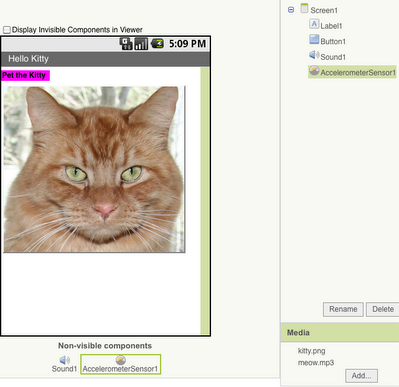
Task: Click the 3G data icon in status bar
Action: tap(126, 44)
